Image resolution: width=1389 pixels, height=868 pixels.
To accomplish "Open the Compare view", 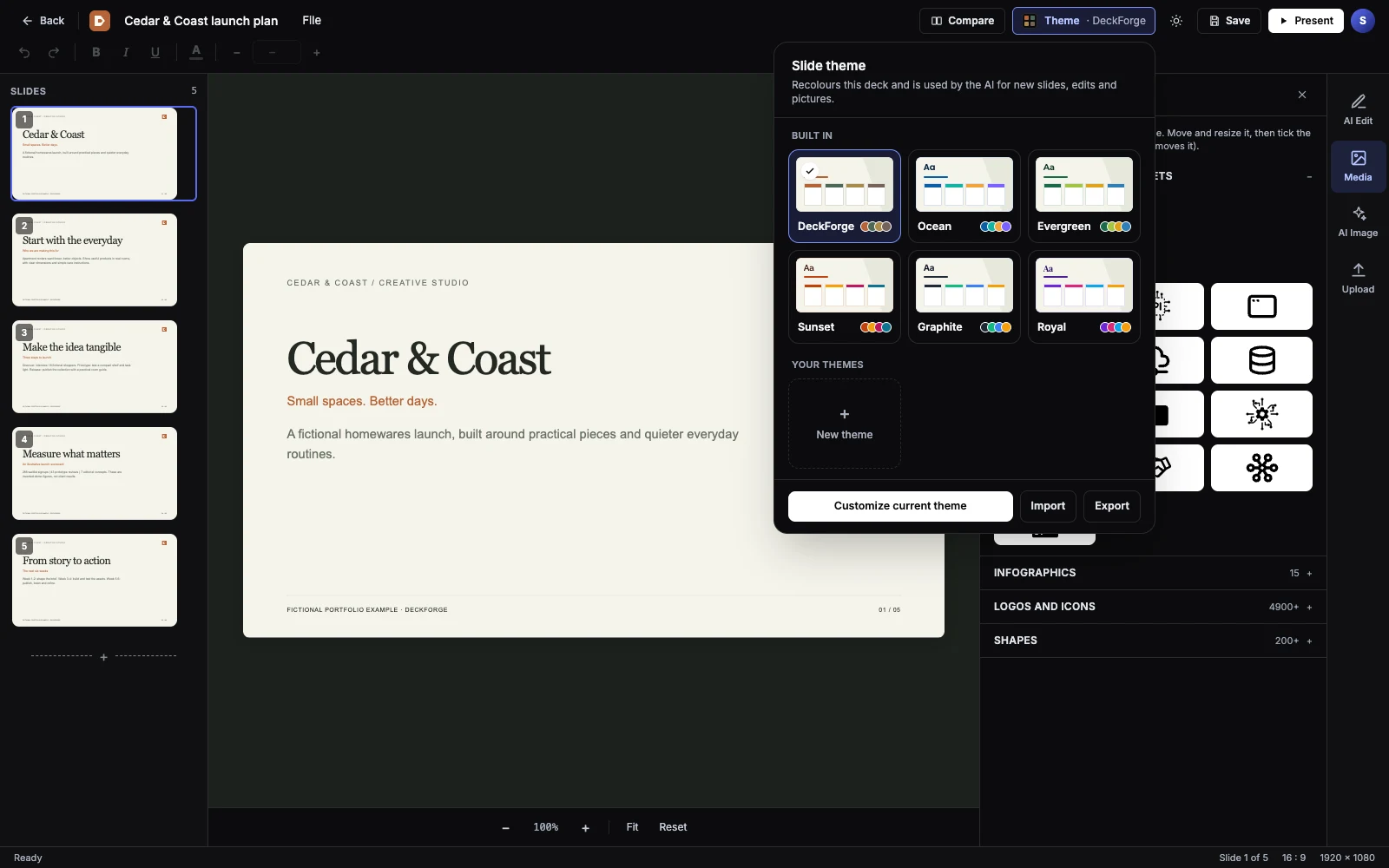I will coord(962,21).
